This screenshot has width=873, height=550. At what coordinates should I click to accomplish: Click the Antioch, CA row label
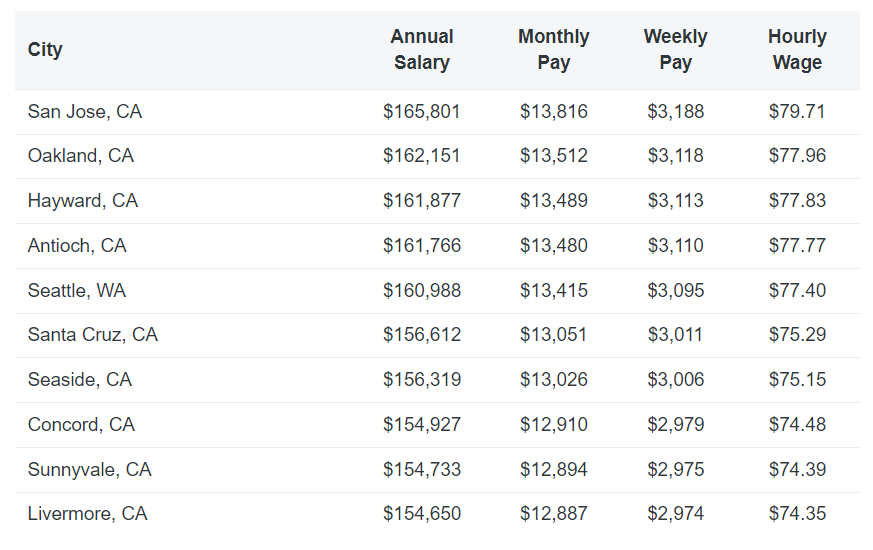pyautogui.click(x=77, y=246)
